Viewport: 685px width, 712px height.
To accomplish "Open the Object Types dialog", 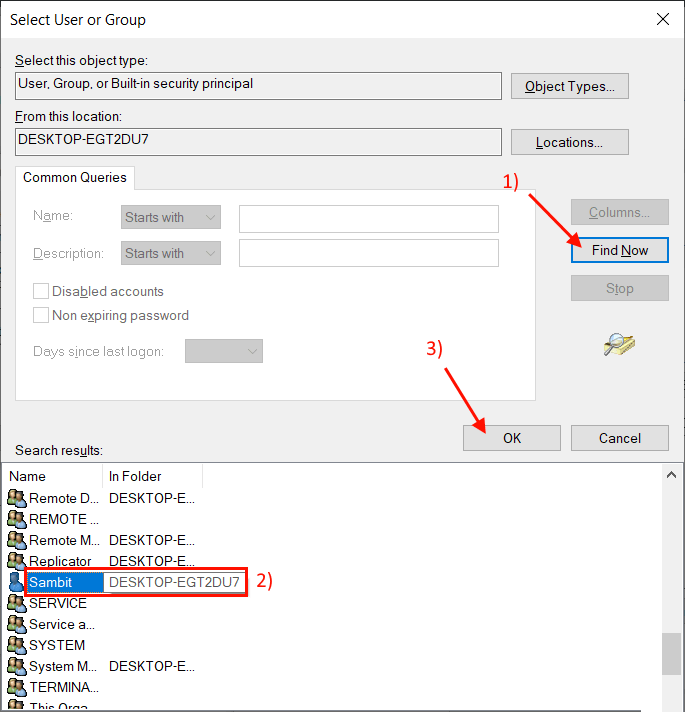I will [x=570, y=86].
